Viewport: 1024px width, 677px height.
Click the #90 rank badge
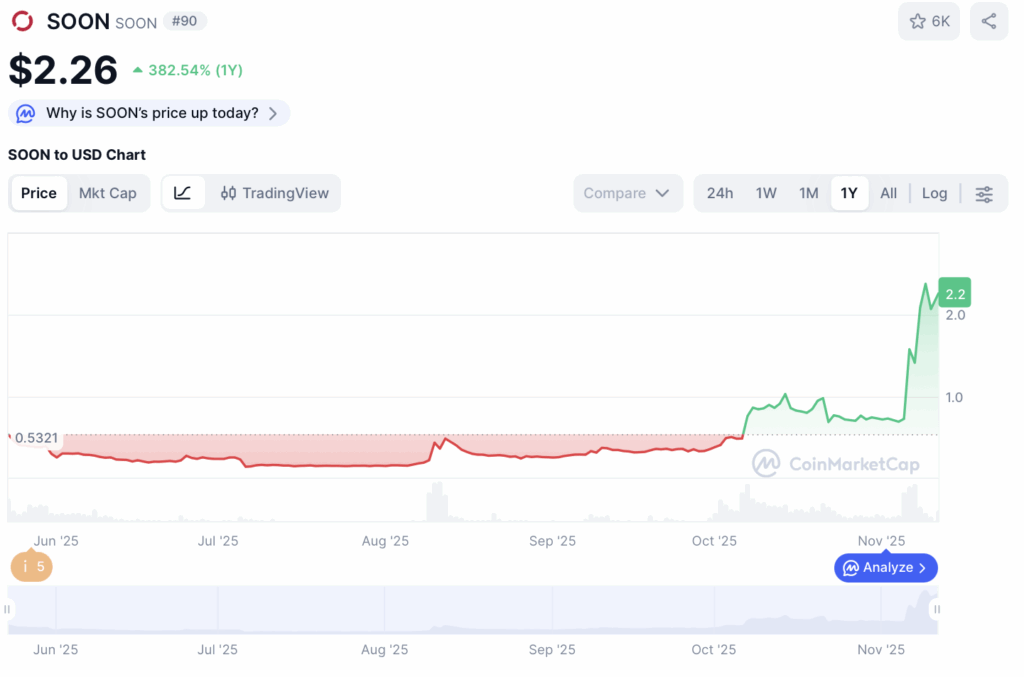tap(185, 21)
